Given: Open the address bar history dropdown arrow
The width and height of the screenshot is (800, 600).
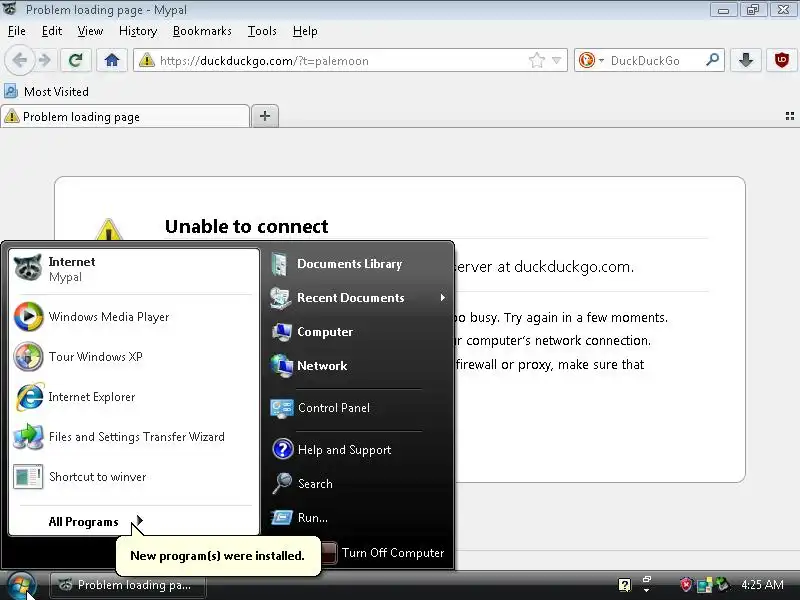Looking at the screenshot, I should click(557, 60).
